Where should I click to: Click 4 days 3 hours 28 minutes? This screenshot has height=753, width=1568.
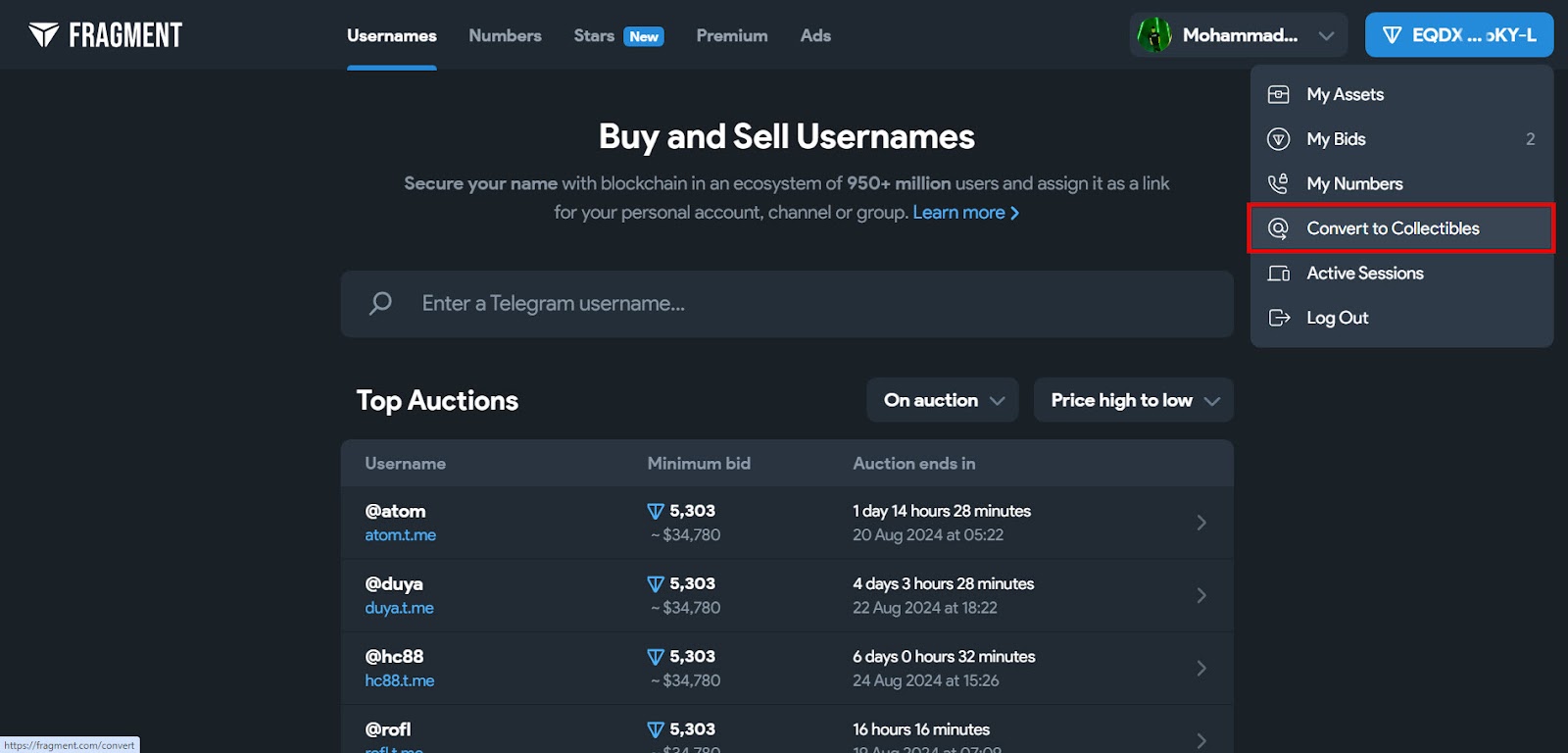(x=944, y=583)
